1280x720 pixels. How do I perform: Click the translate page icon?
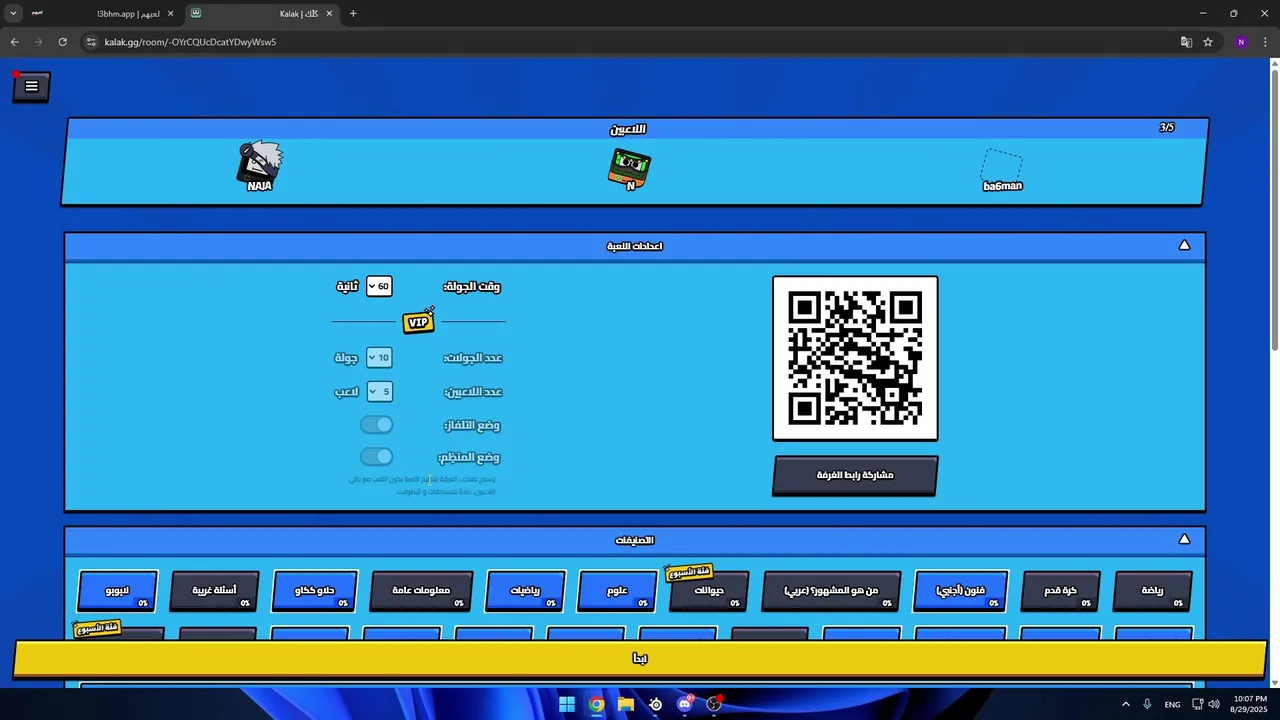(1186, 42)
